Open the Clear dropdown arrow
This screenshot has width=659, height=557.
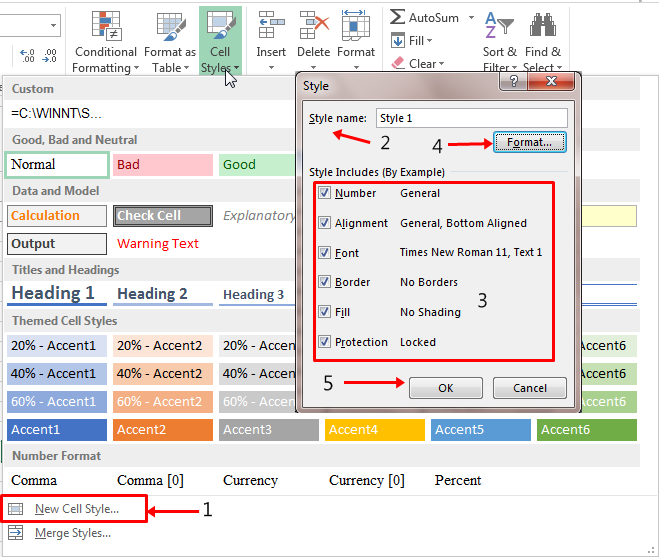pyautogui.click(x=441, y=64)
